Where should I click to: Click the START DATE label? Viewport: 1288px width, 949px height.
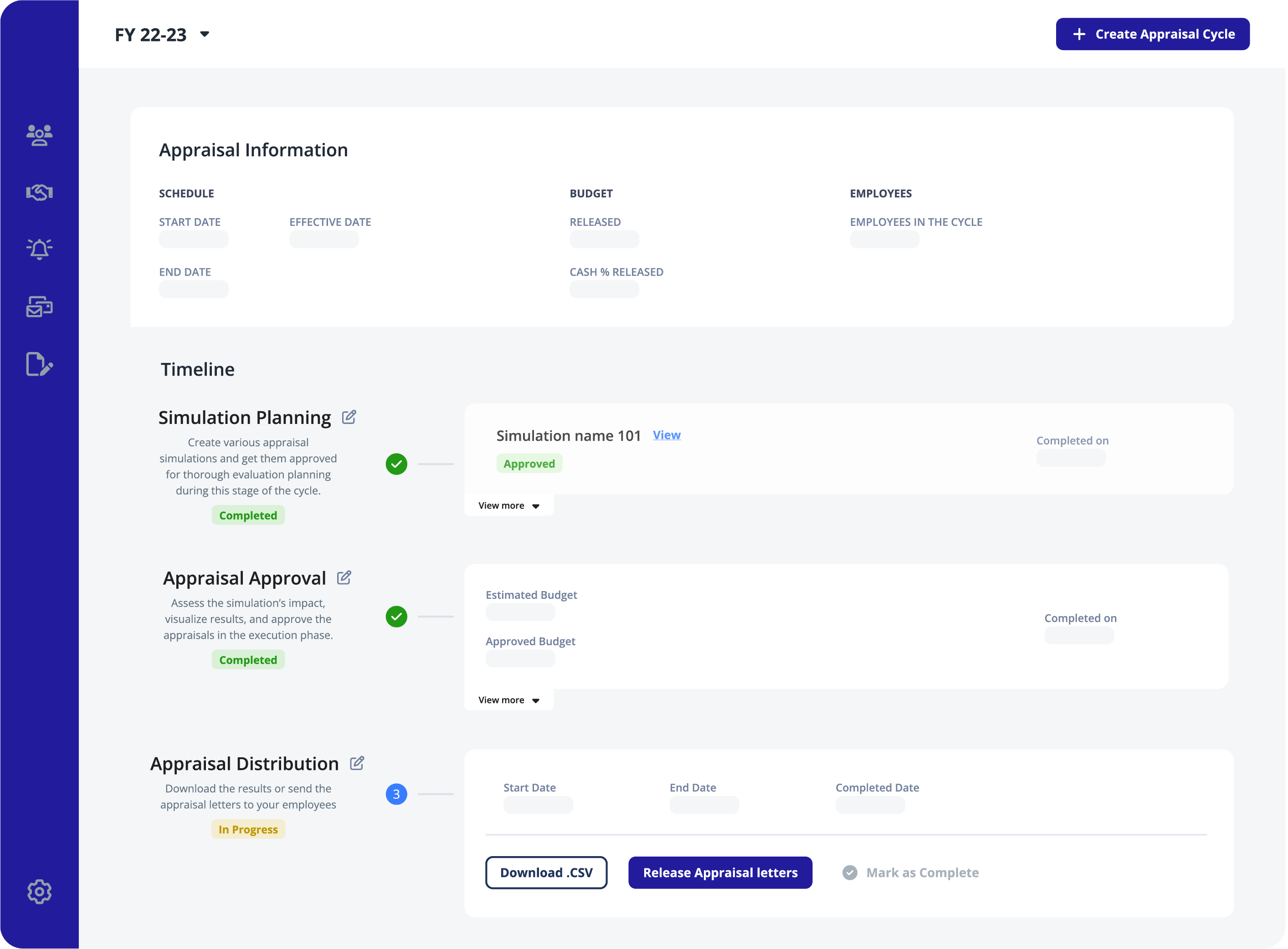pyautogui.click(x=189, y=222)
